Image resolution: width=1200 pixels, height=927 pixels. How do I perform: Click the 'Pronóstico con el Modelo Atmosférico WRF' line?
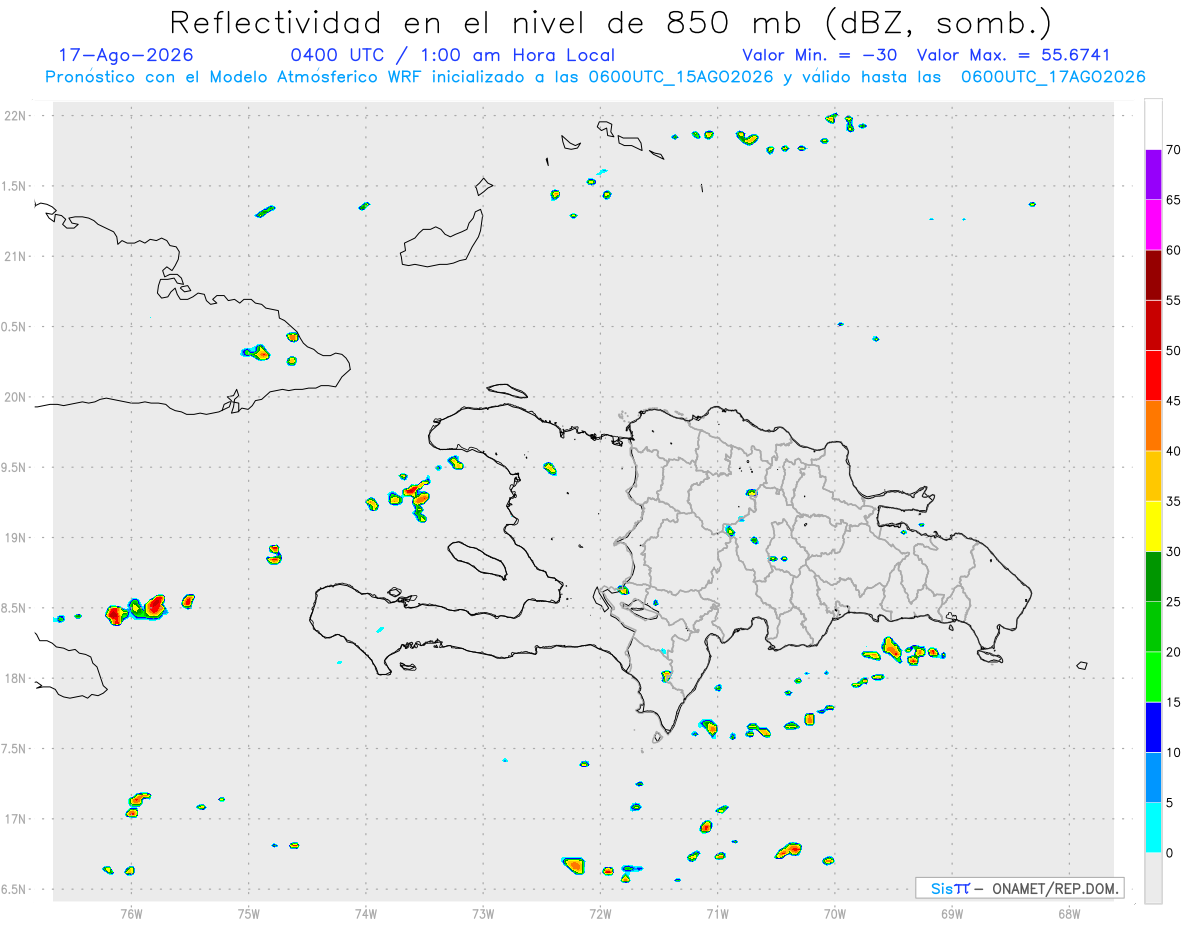click(595, 77)
